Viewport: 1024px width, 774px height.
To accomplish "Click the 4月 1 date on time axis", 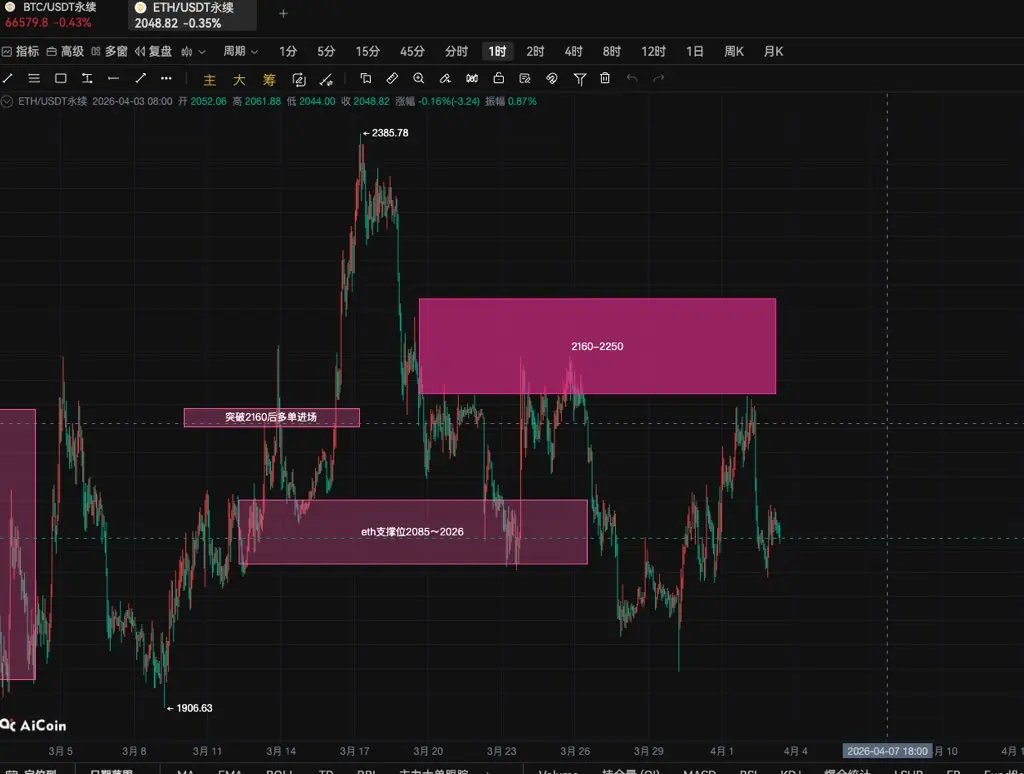I will click(x=722, y=751).
